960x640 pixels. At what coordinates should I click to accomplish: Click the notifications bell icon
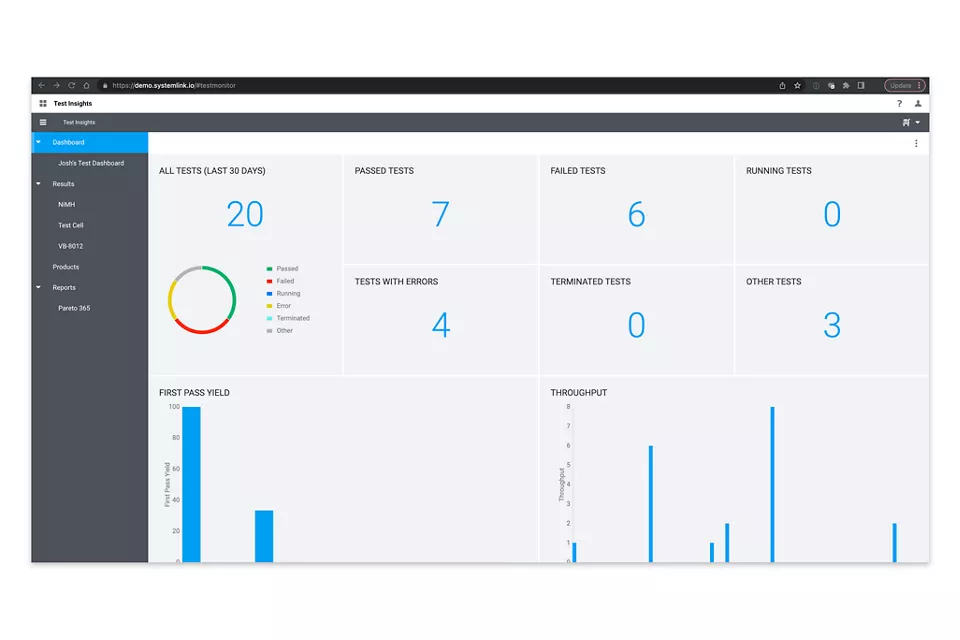pyautogui.click(x=906, y=121)
